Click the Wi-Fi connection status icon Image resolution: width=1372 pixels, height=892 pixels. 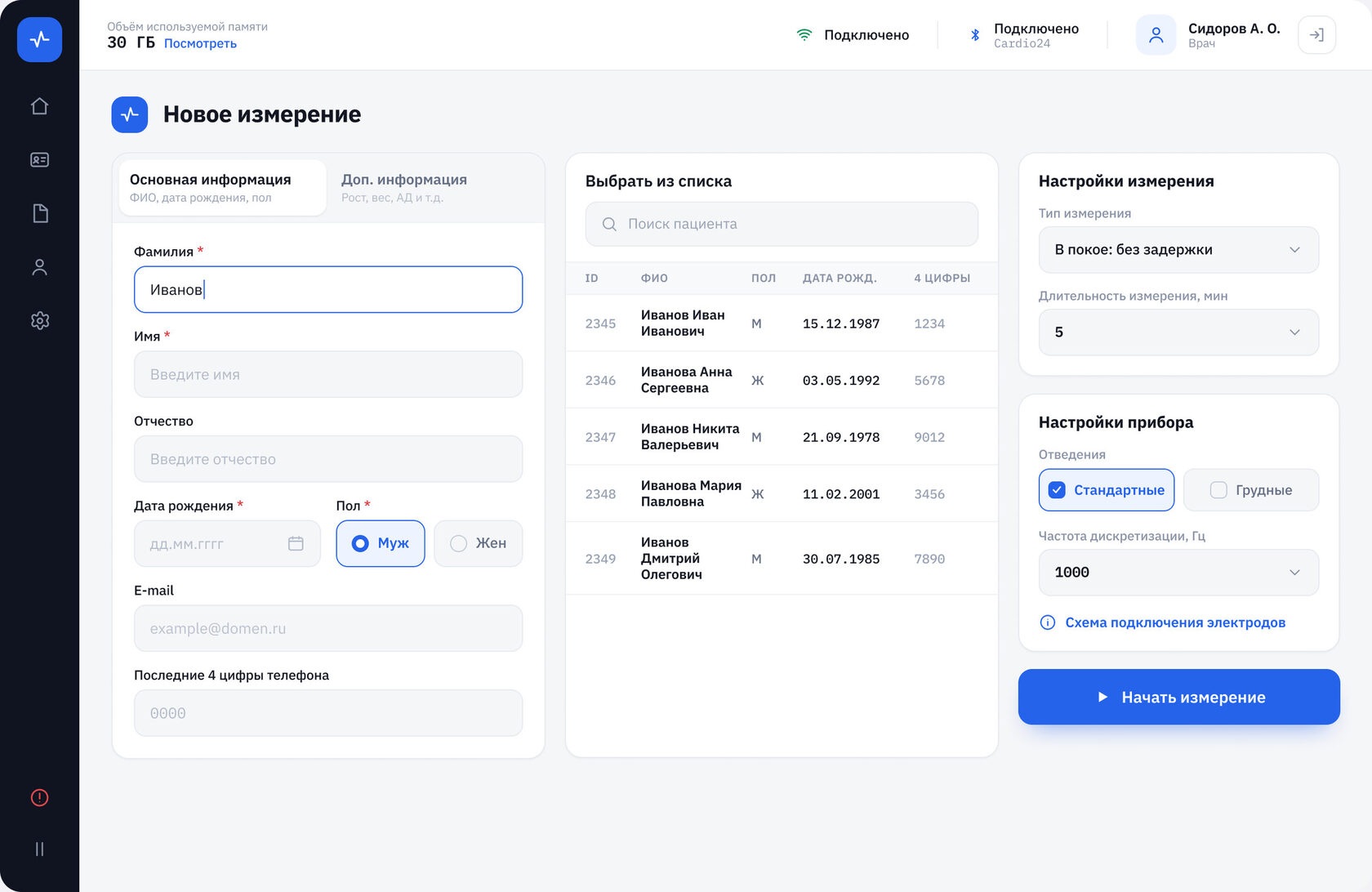(804, 35)
